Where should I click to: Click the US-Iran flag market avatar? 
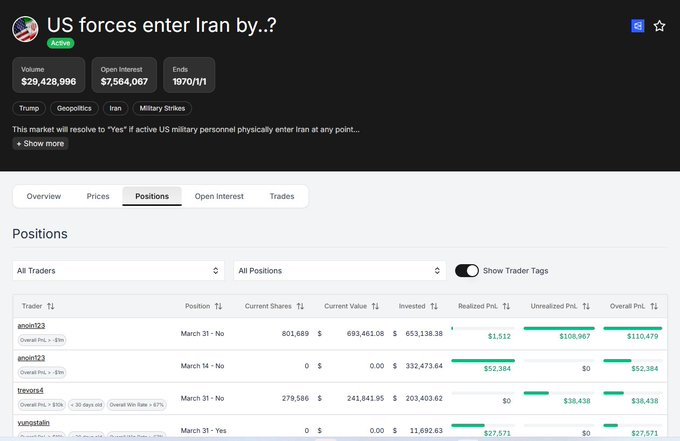point(25,29)
